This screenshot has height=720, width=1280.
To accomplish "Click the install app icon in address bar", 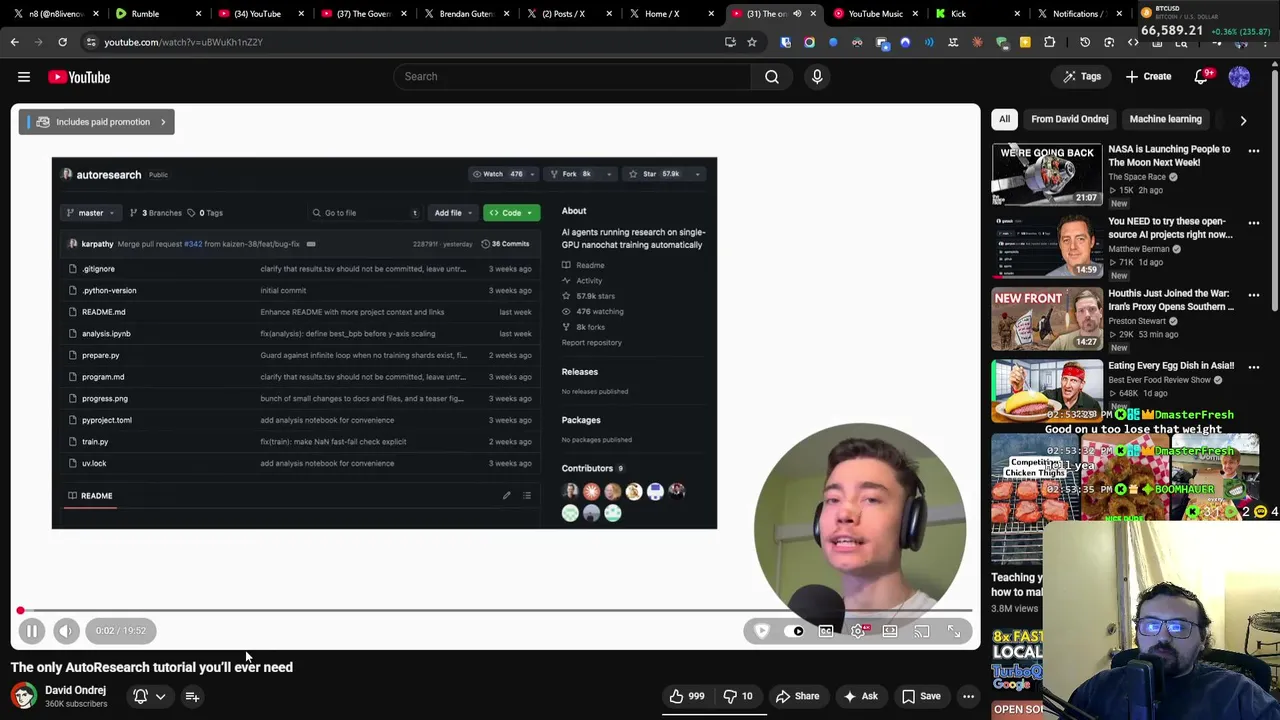I will coord(730,42).
